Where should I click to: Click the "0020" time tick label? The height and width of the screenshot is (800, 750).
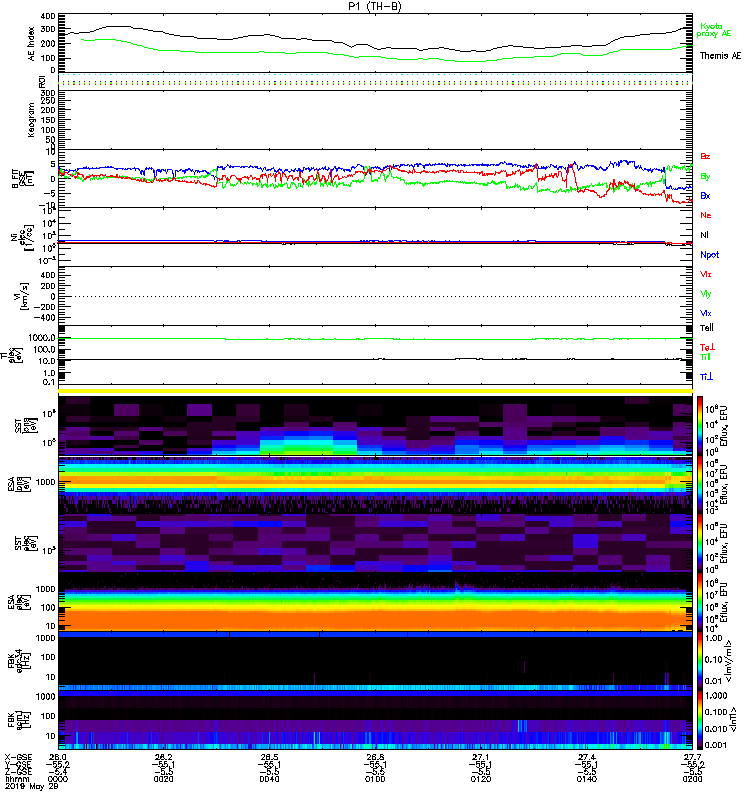pyautogui.click(x=163, y=779)
